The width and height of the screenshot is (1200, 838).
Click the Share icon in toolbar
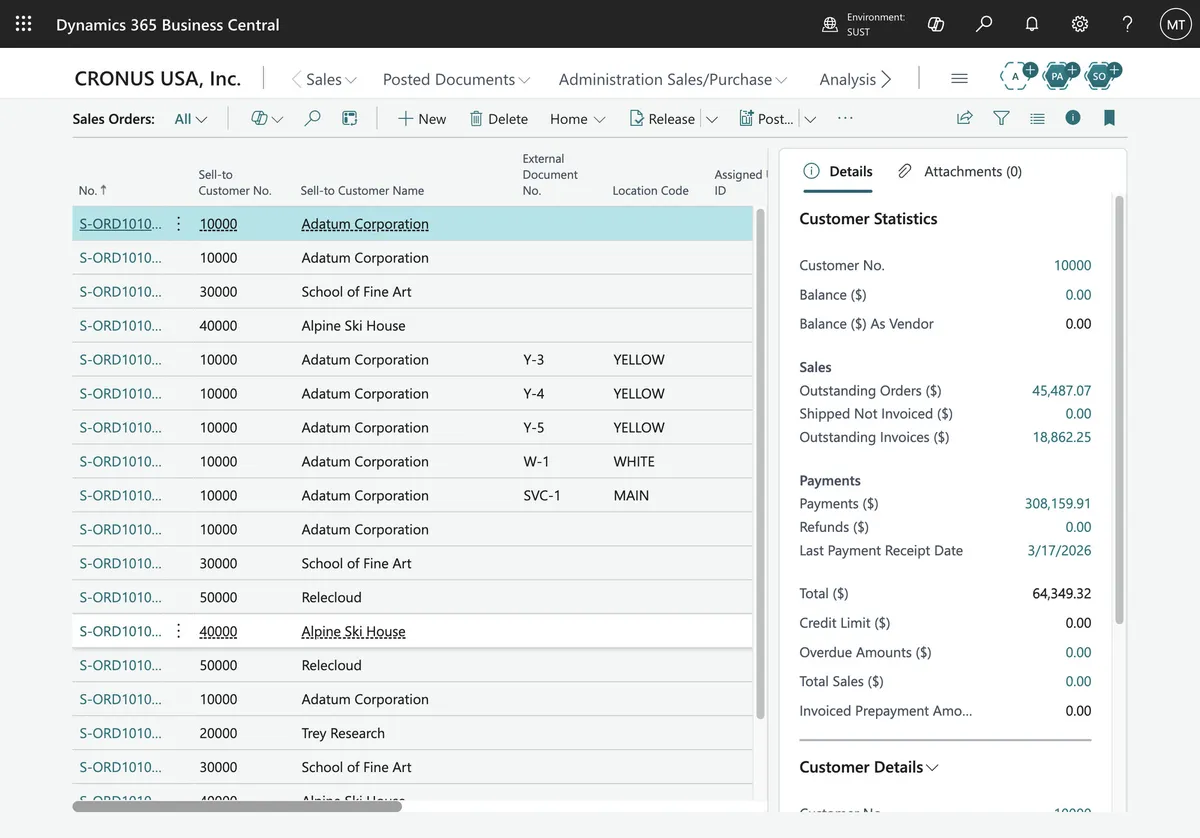965,118
